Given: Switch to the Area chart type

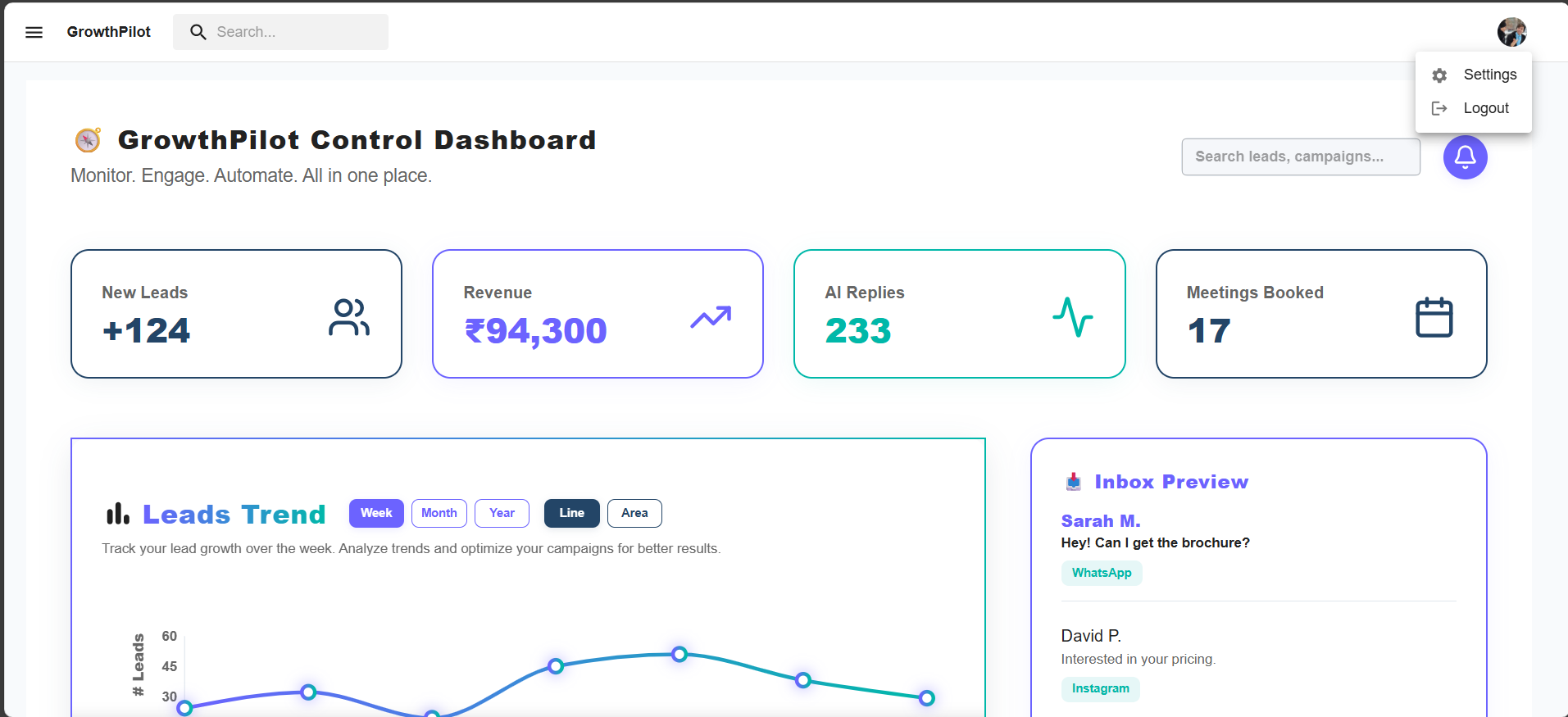Looking at the screenshot, I should click(634, 513).
